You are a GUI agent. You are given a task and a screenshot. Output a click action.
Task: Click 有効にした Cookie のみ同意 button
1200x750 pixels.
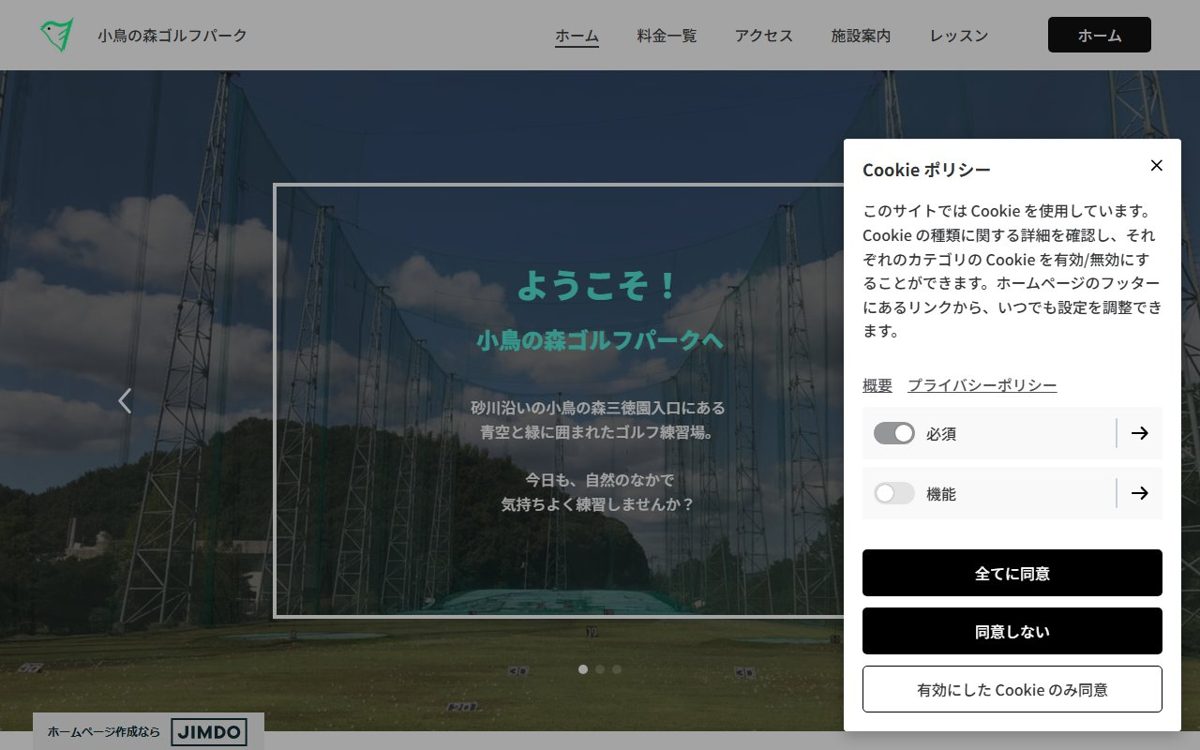click(1012, 689)
